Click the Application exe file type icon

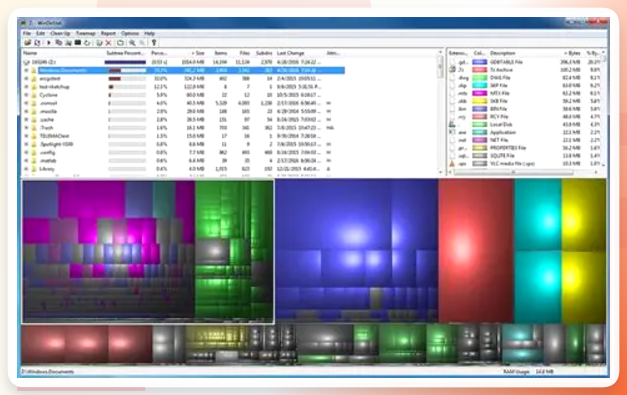tap(453, 132)
